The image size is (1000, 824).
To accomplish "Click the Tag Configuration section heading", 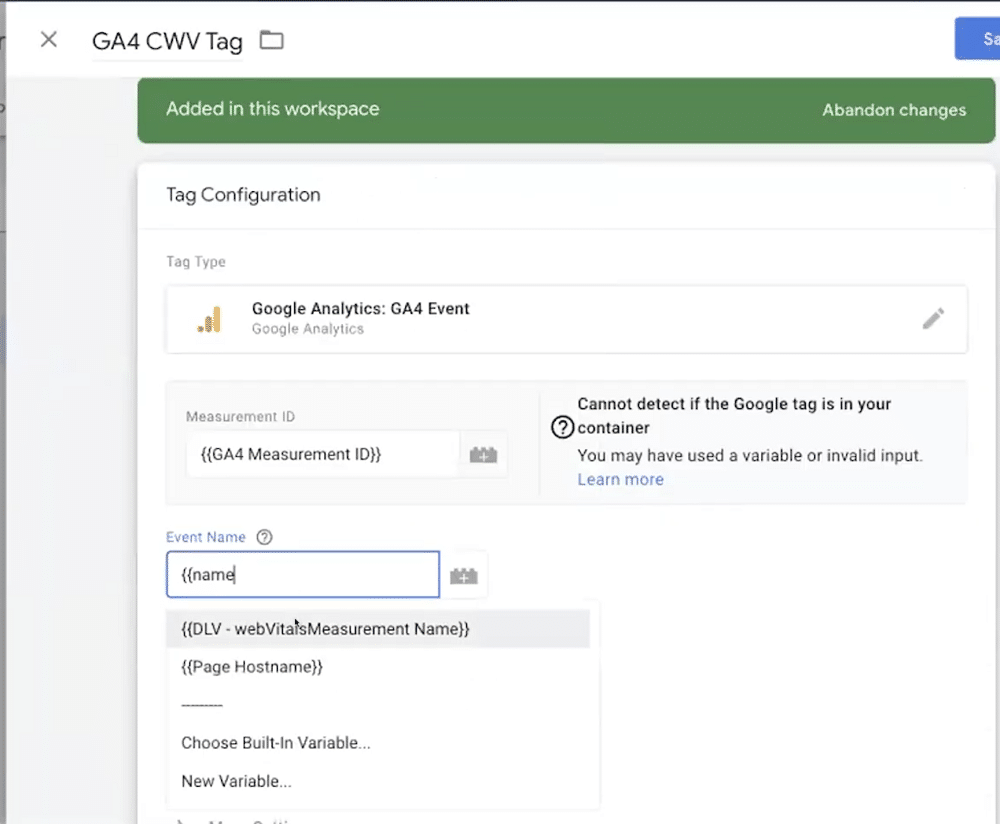I will tap(243, 195).
